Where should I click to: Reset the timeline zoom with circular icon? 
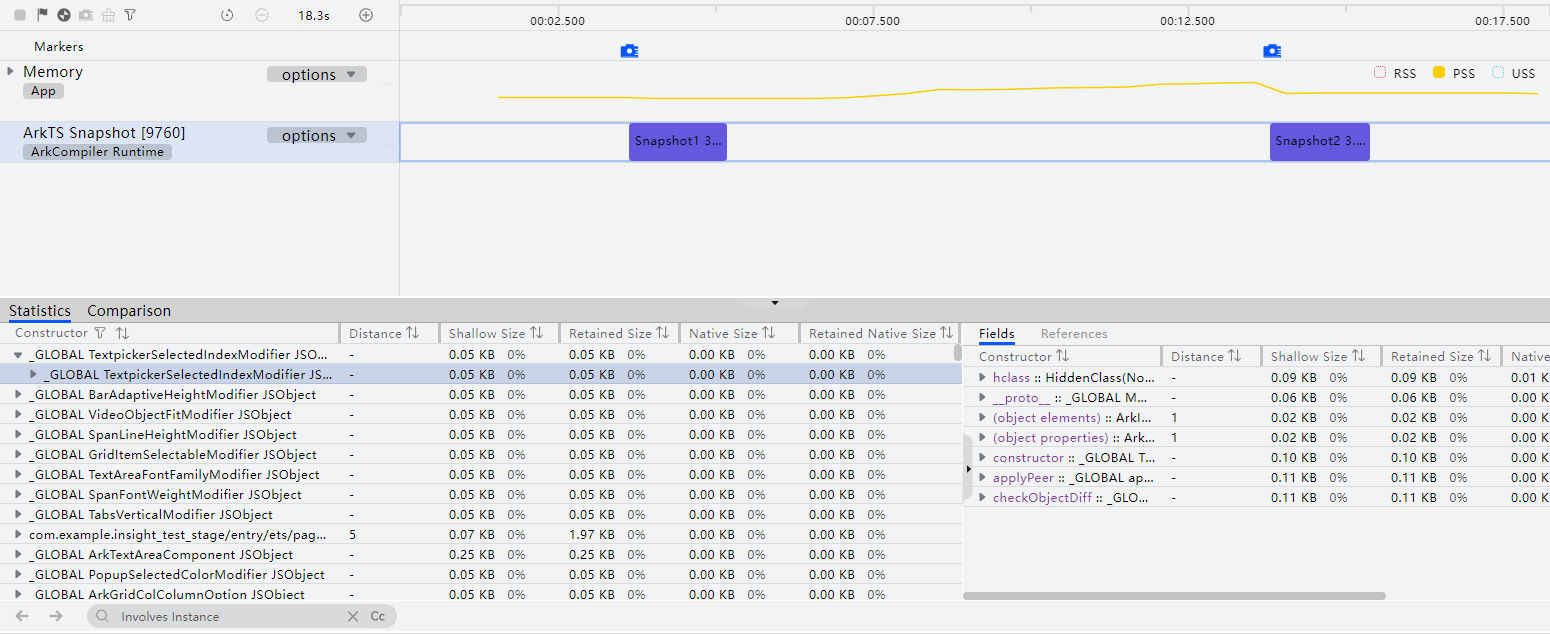(x=227, y=15)
